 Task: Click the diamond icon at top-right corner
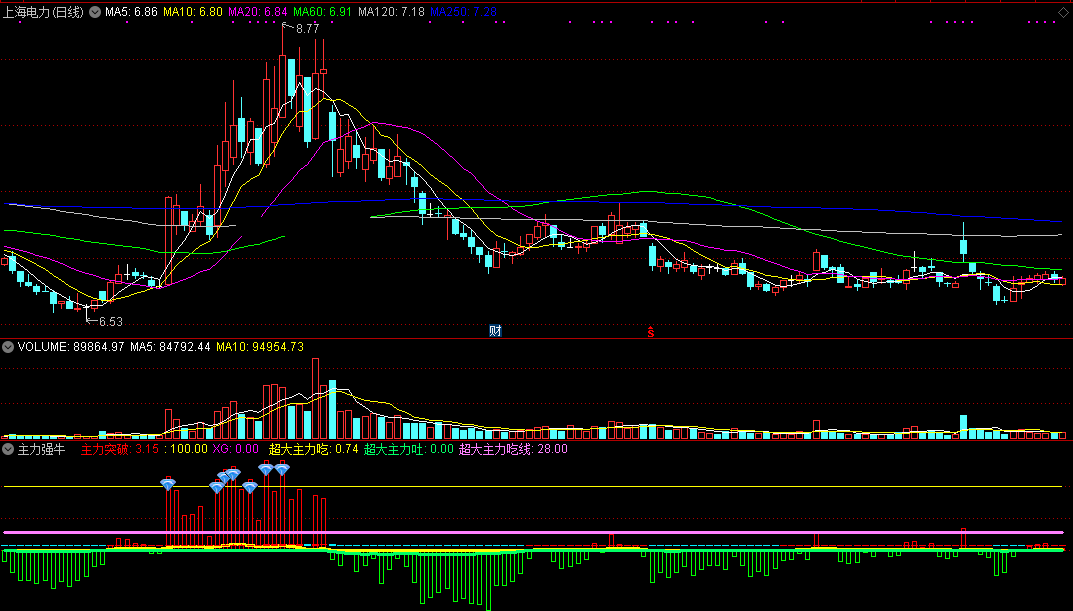pos(1063,12)
